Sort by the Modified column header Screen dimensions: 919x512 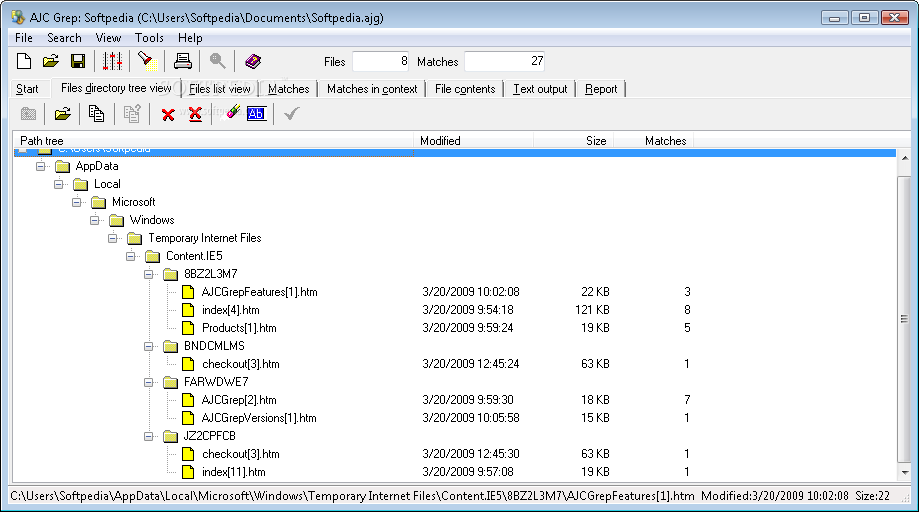473,141
